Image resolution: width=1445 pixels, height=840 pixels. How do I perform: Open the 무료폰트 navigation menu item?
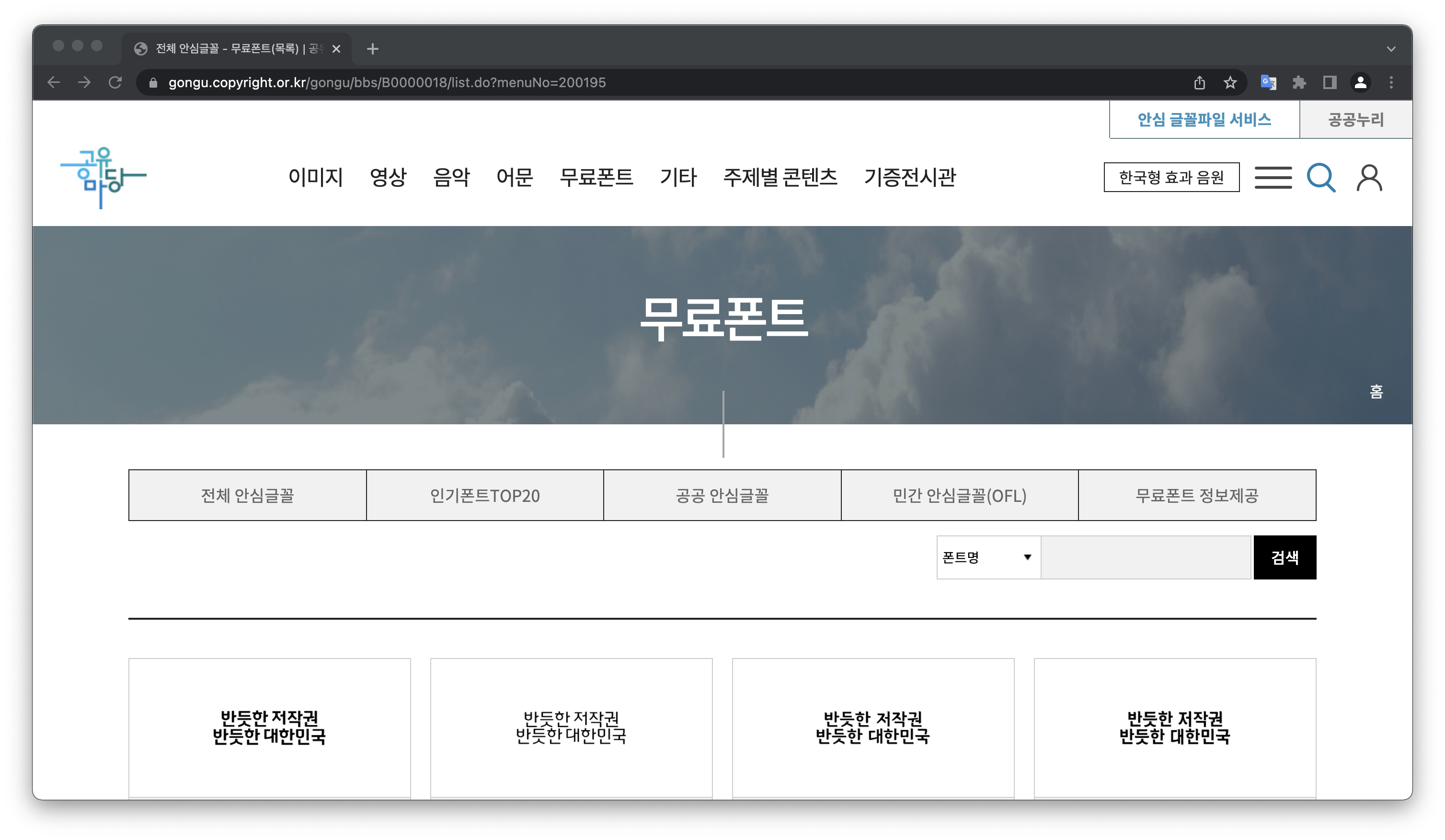coord(596,177)
